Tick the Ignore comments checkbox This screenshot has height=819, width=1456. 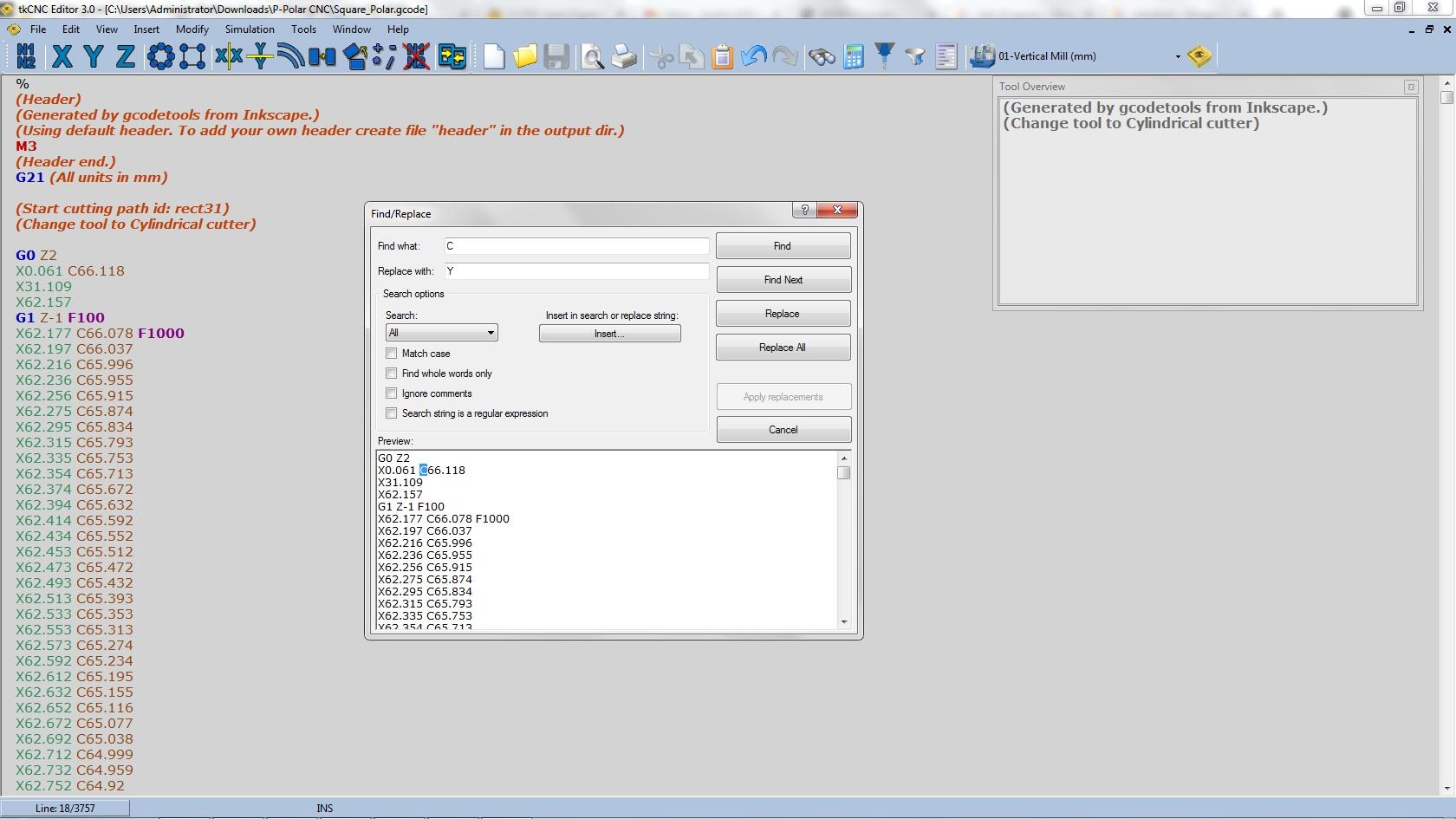pos(392,393)
